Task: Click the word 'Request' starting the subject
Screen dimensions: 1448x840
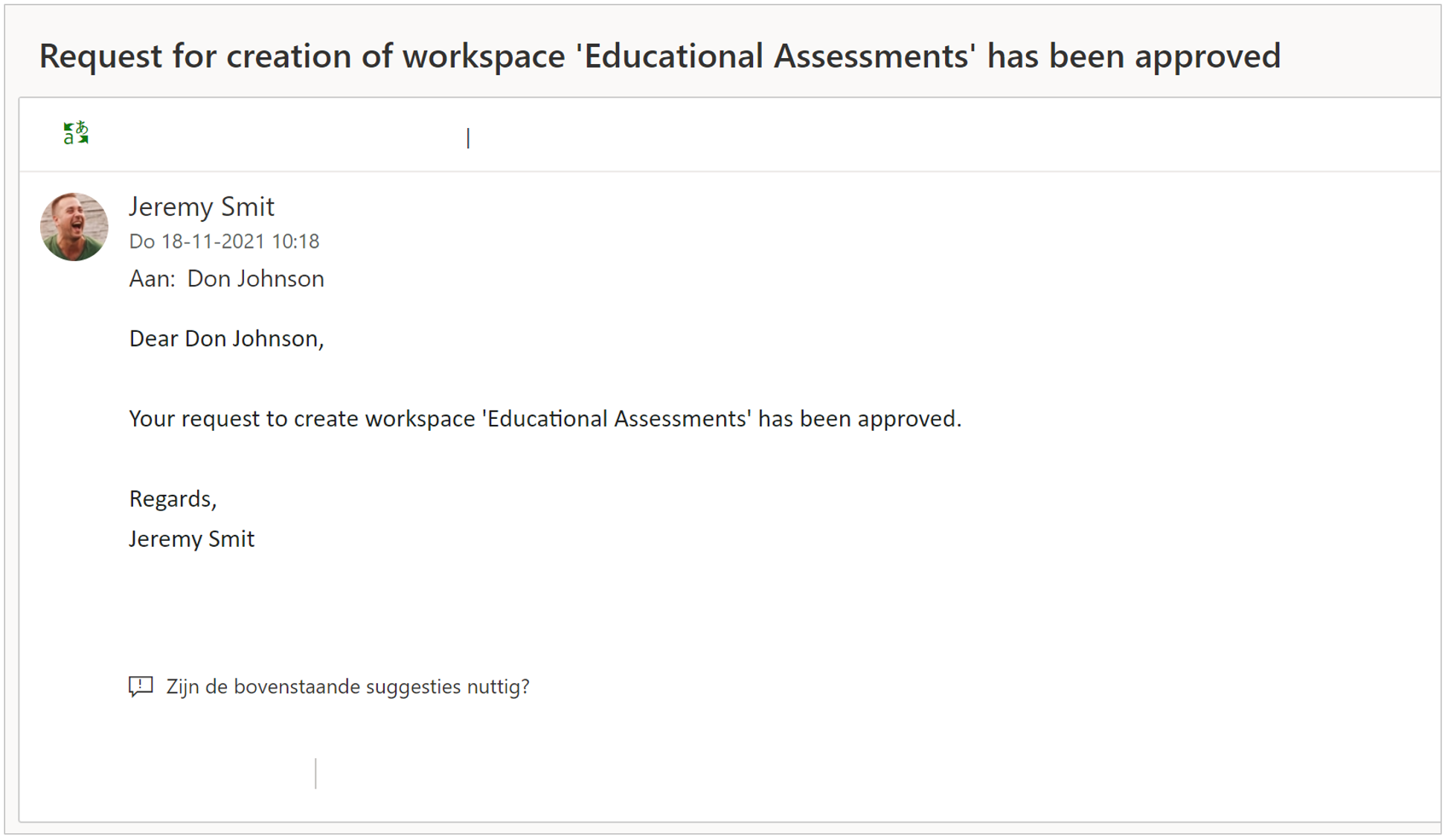Action: pos(100,56)
